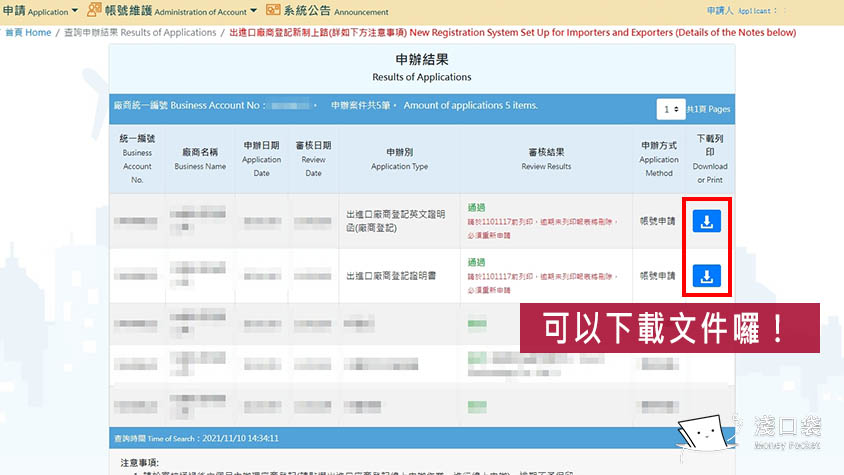Click 帳號申請 in the 出進口廠商登記證明書 row

[x=657, y=276]
